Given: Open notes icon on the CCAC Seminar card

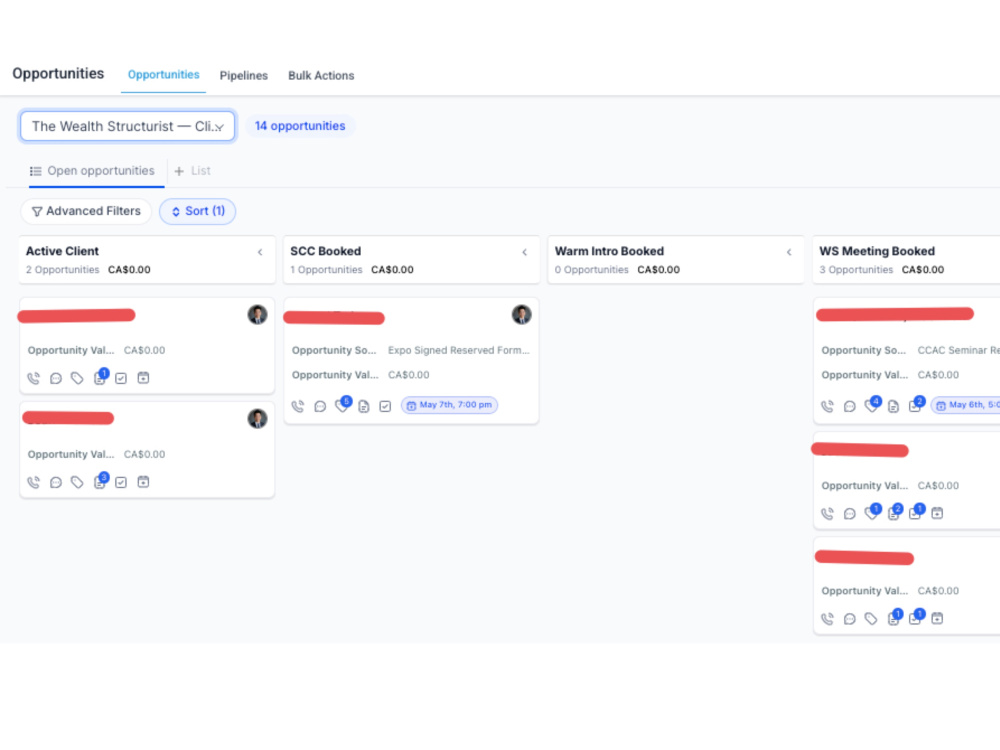Looking at the screenshot, I should (x=893, y=406).
